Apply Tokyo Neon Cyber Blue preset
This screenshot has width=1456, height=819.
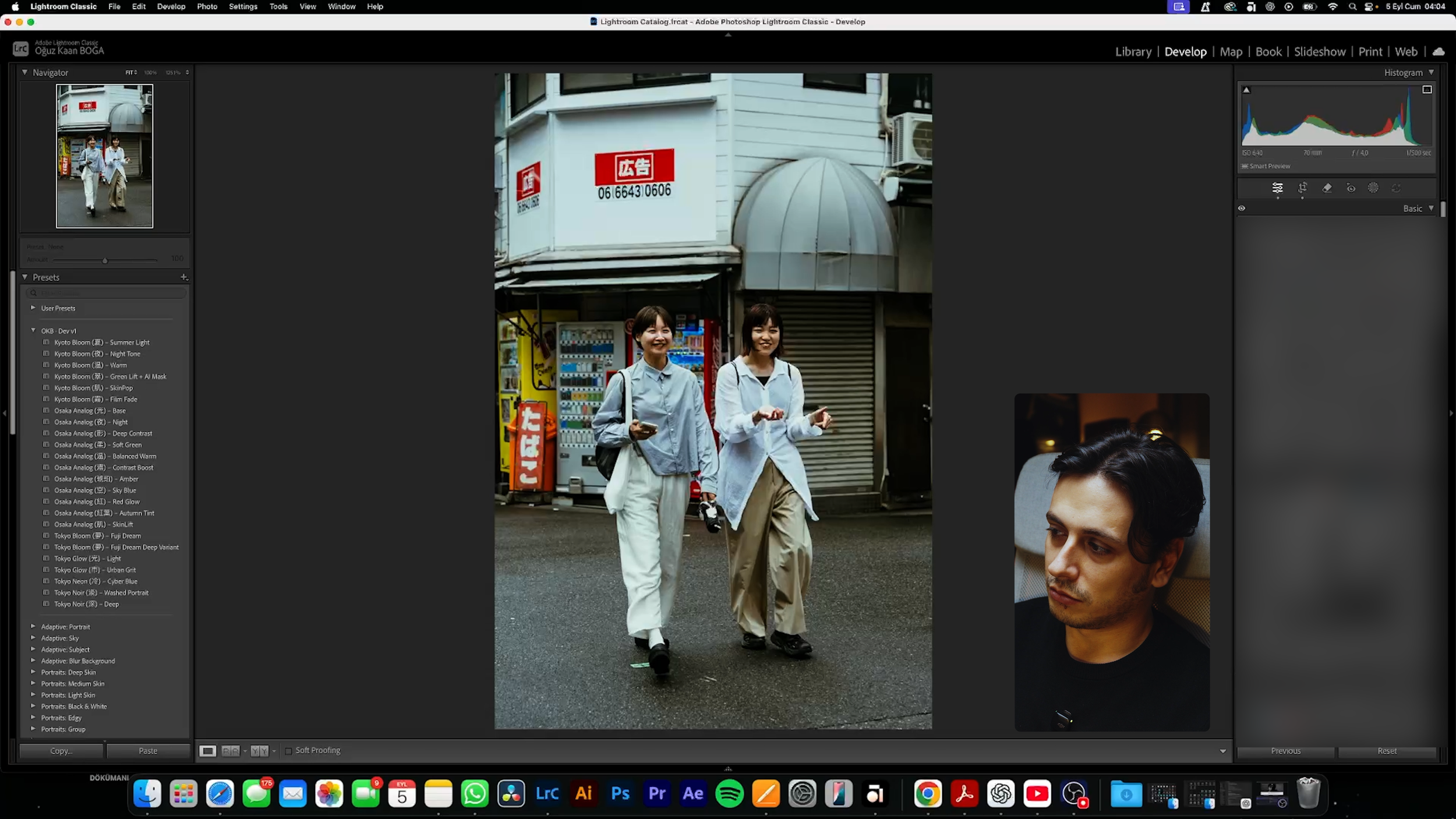click(96, 581)
